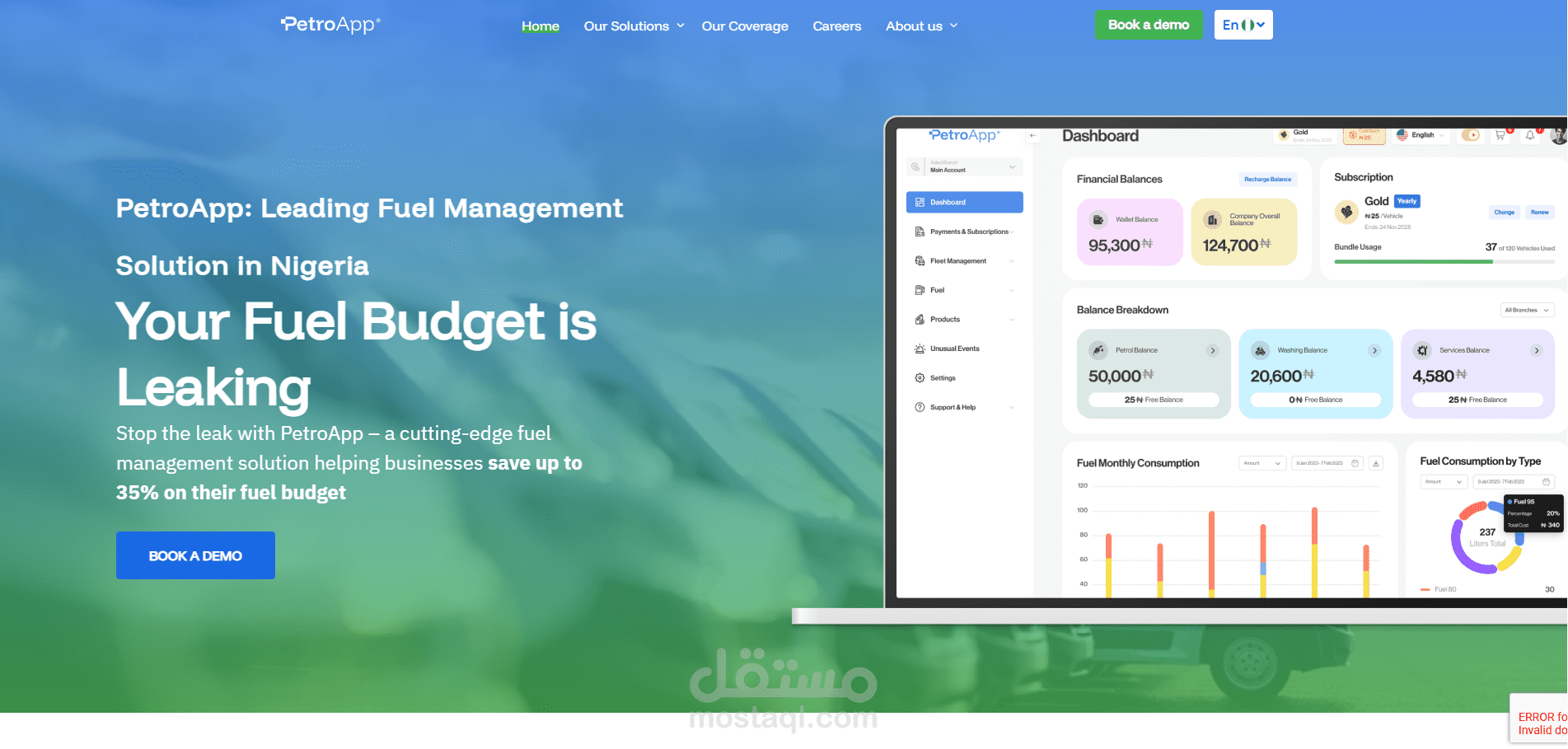Open the Main Account branch selector
Viewport: 1568px width, 749px height.
pyautogui.click(x=965, y=166)
